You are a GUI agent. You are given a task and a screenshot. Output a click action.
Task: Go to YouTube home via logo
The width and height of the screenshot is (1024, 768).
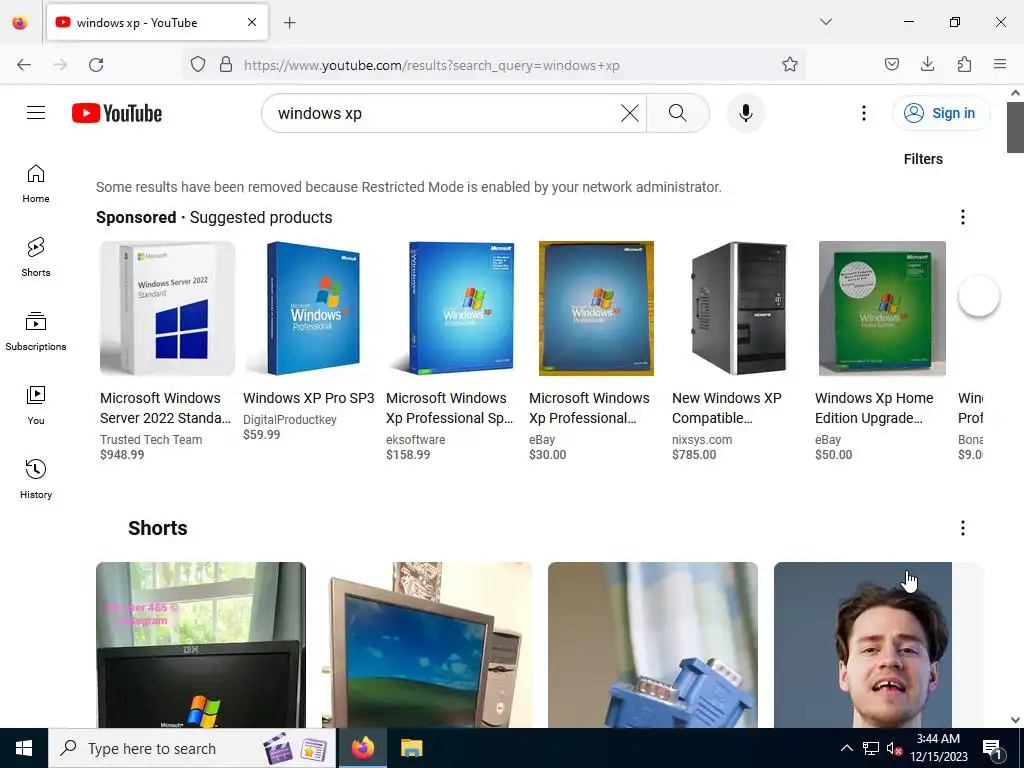(x=117, y=113)
